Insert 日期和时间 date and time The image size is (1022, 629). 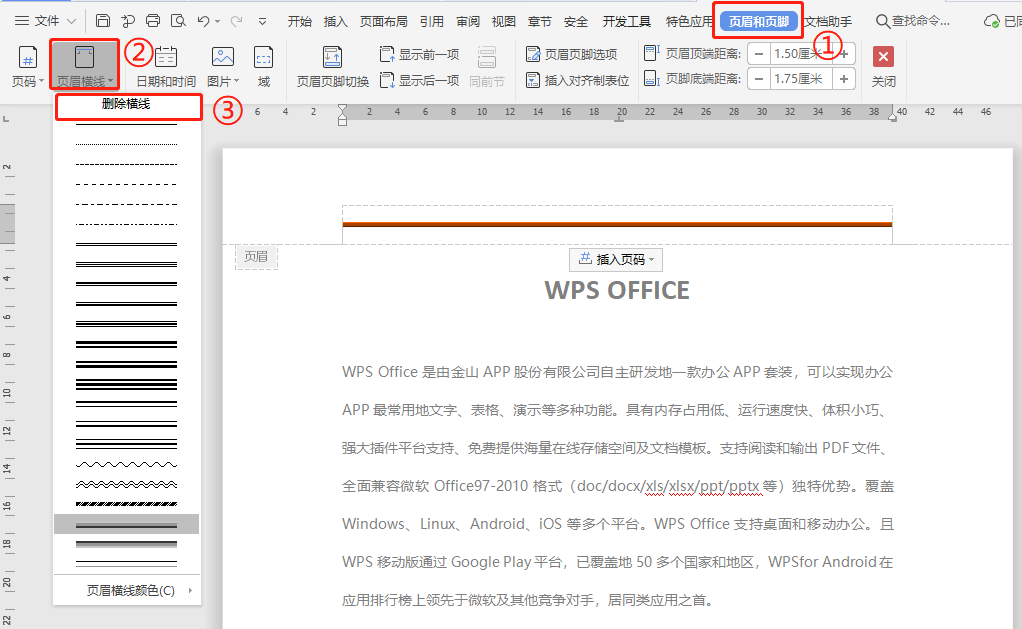pos(166,66)
